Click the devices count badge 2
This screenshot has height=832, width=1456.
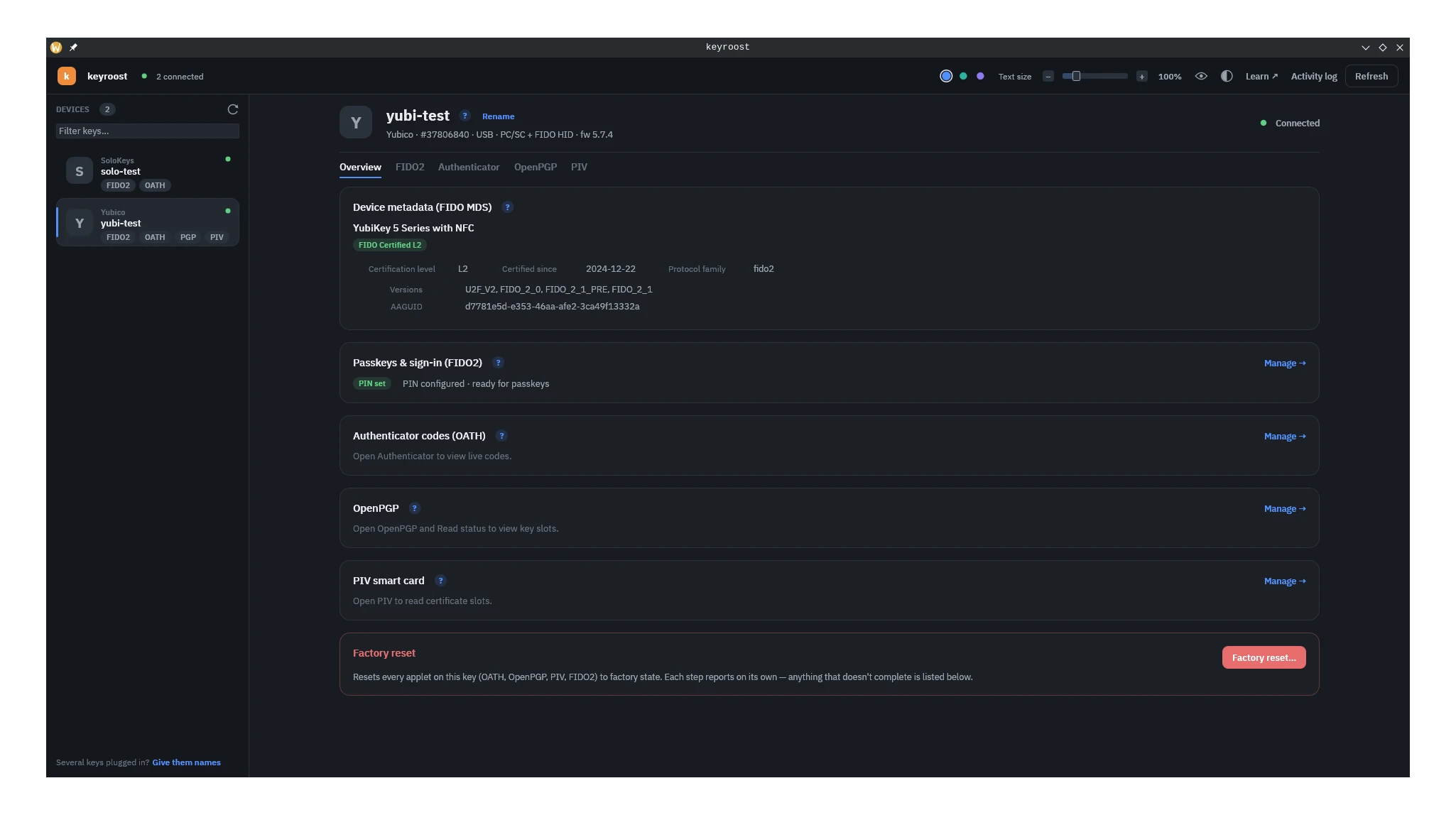point(107,109)
